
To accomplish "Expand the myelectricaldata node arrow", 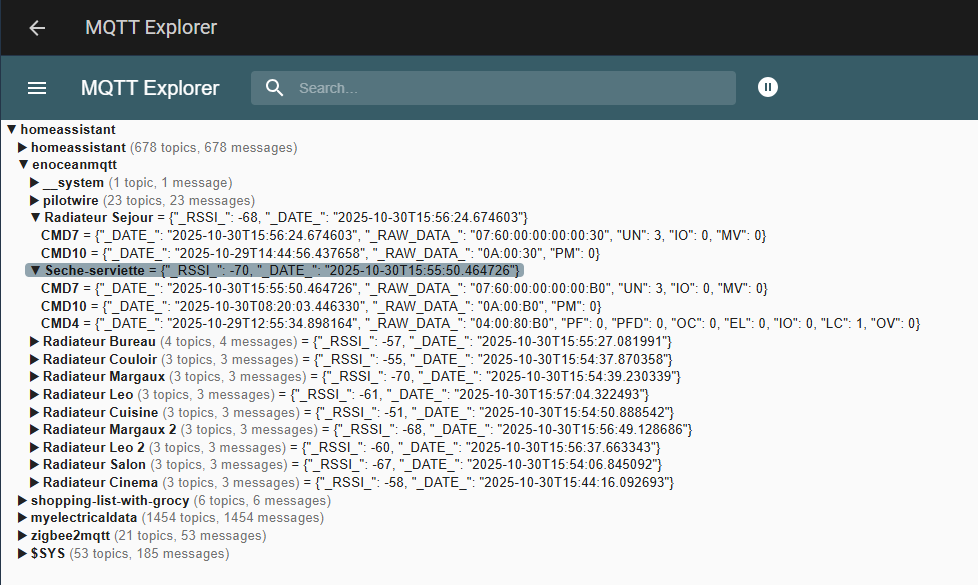I will [22, 518].
